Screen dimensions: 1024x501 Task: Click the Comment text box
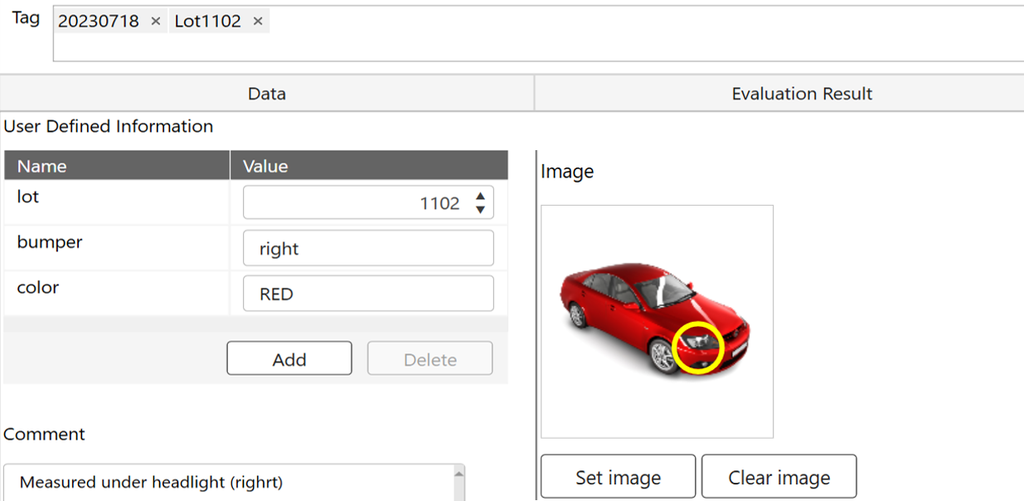(x=230, y=482)
